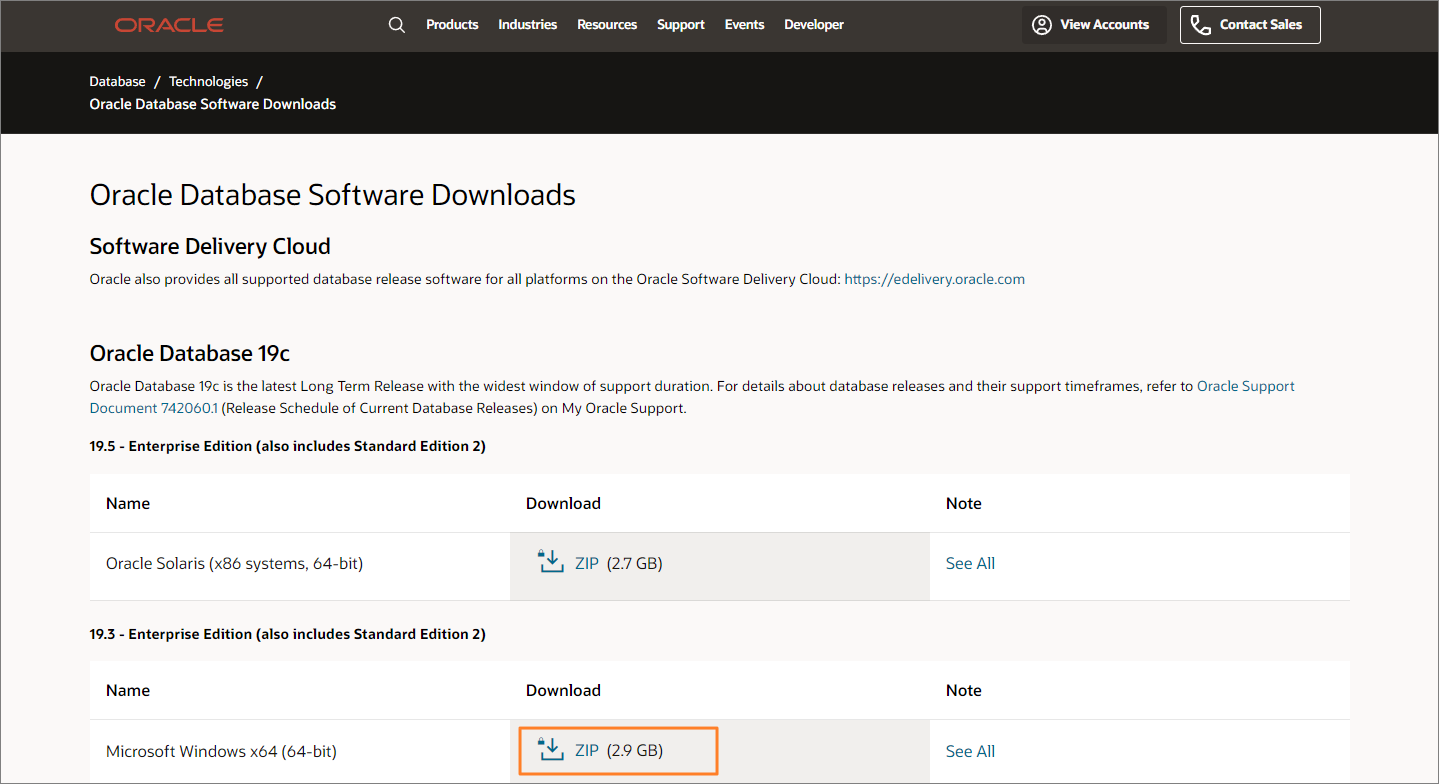Open the Developer menu
Viewport: 1439px width, 784px height.
tap(814, 25)
